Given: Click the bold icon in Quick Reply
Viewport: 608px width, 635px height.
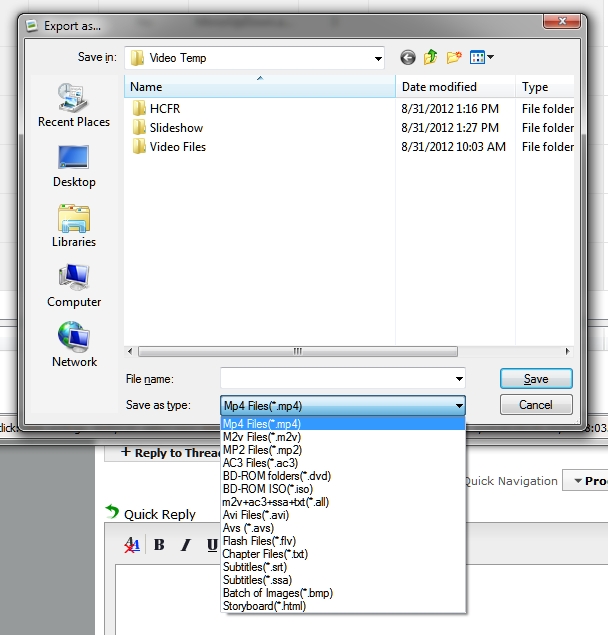Looking at the screenshot, I should click(x=159, y=545).
